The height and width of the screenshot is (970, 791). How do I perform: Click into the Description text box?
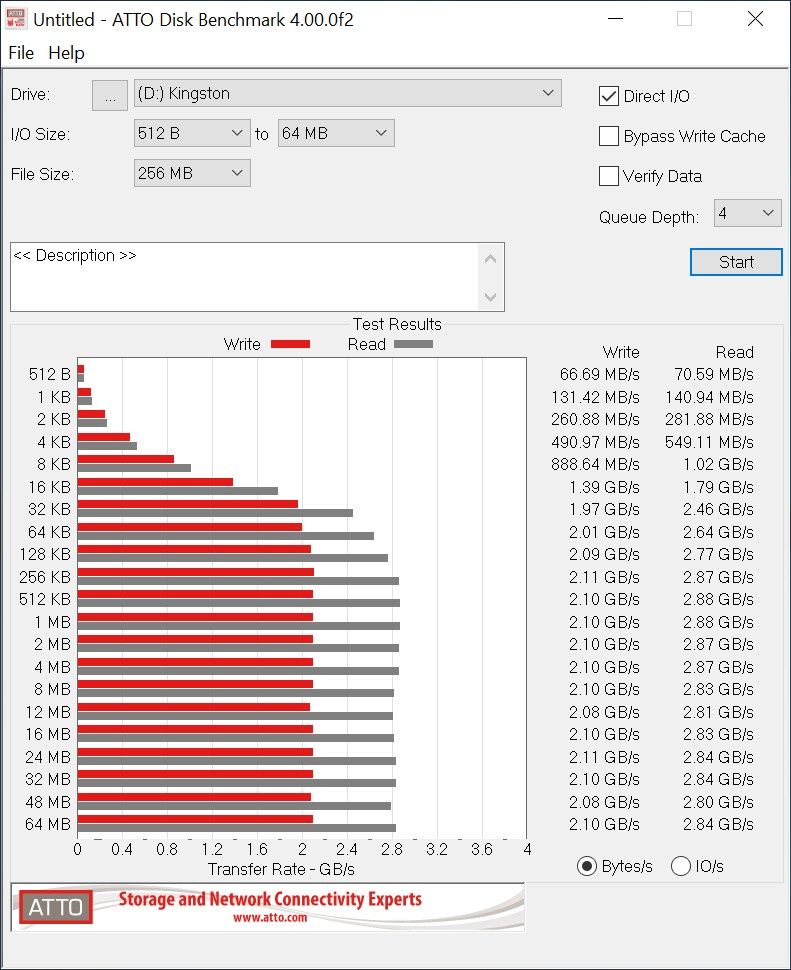coord(244,277)
